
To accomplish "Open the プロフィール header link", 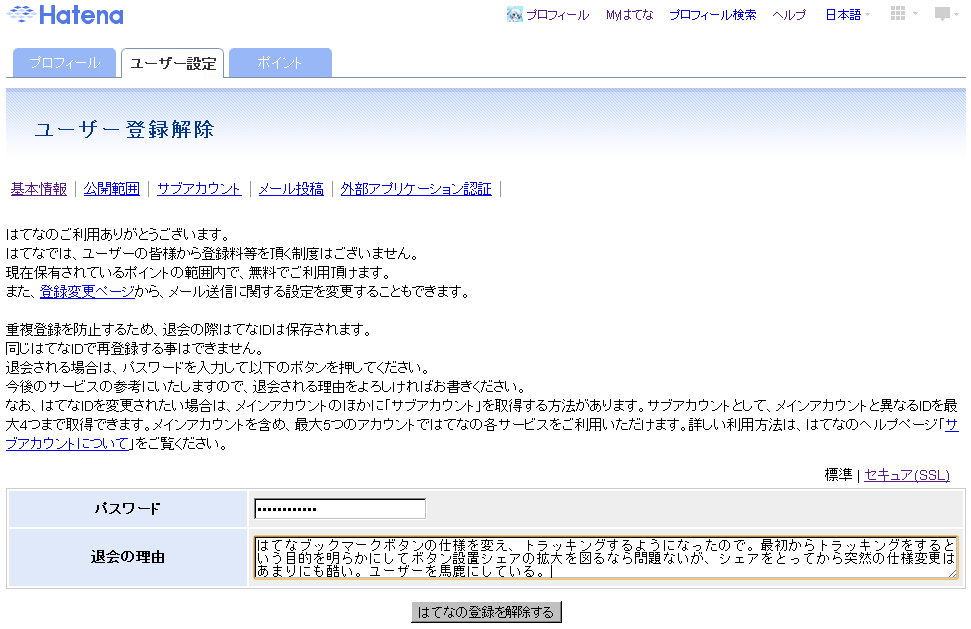I will [x=557, y=15].
